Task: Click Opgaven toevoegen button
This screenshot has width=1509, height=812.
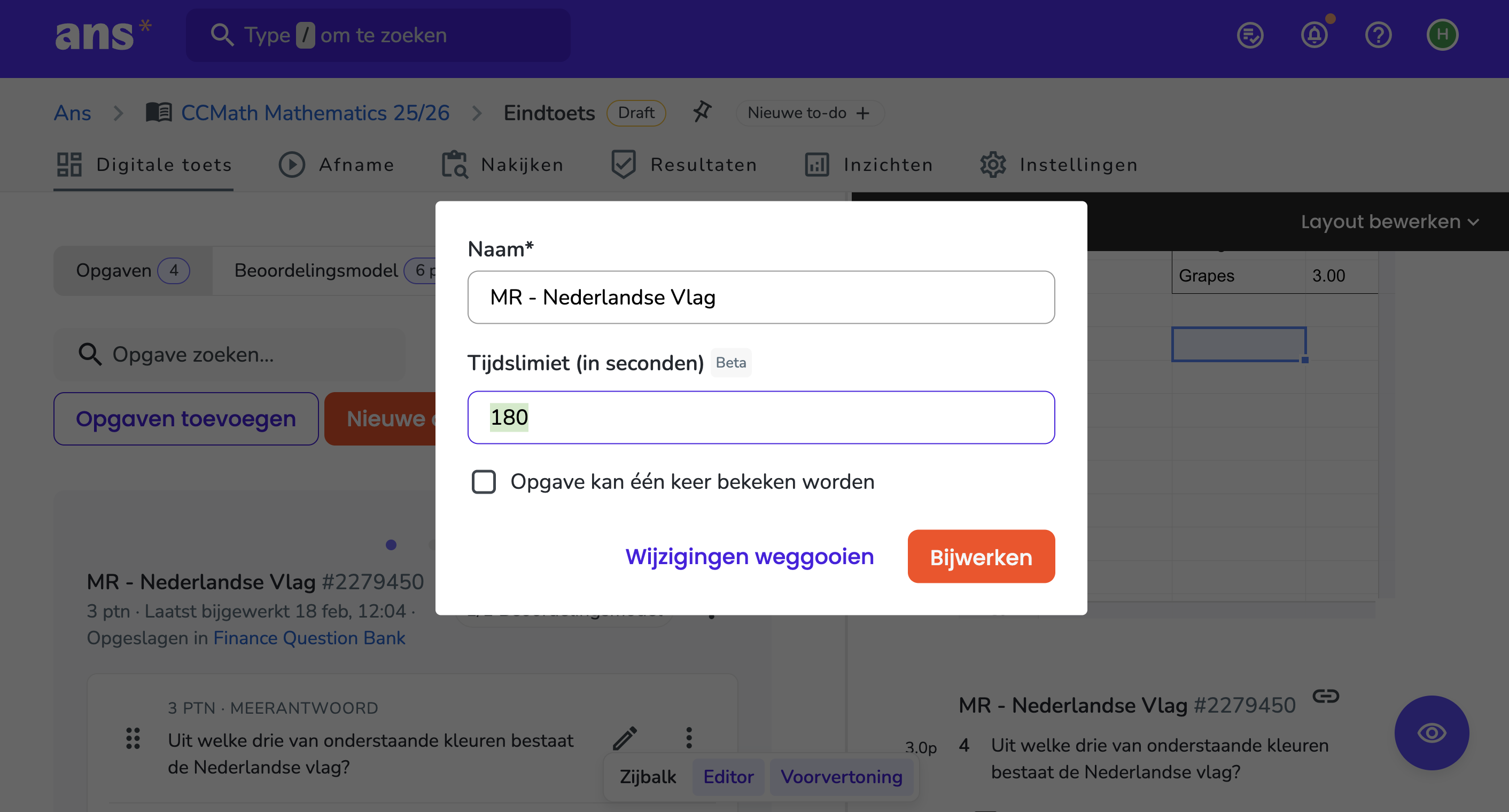Action: 186,419
